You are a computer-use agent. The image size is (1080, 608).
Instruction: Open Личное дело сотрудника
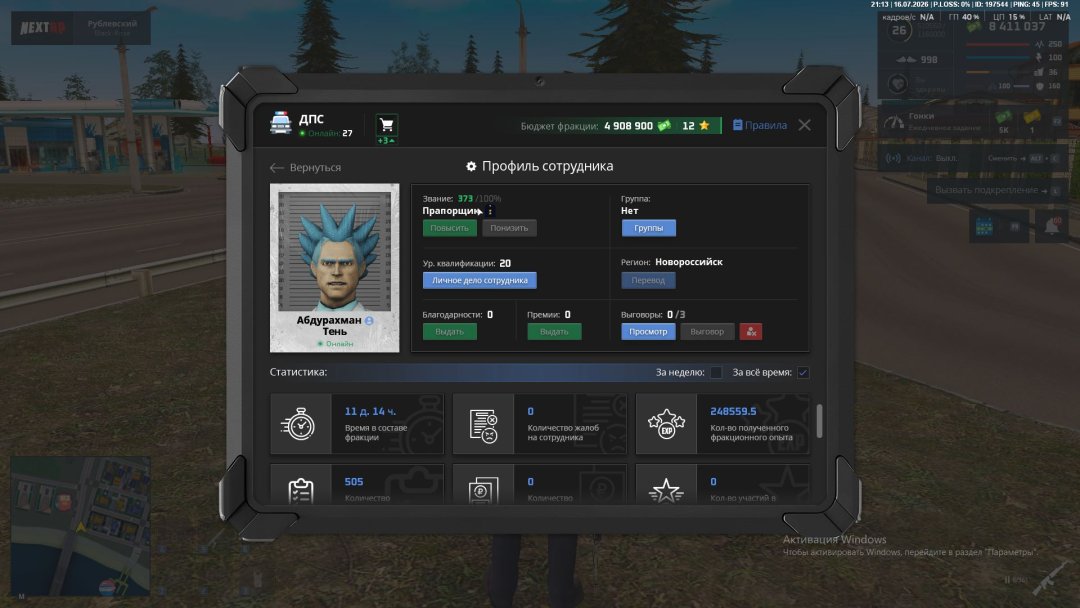point(479,280)
